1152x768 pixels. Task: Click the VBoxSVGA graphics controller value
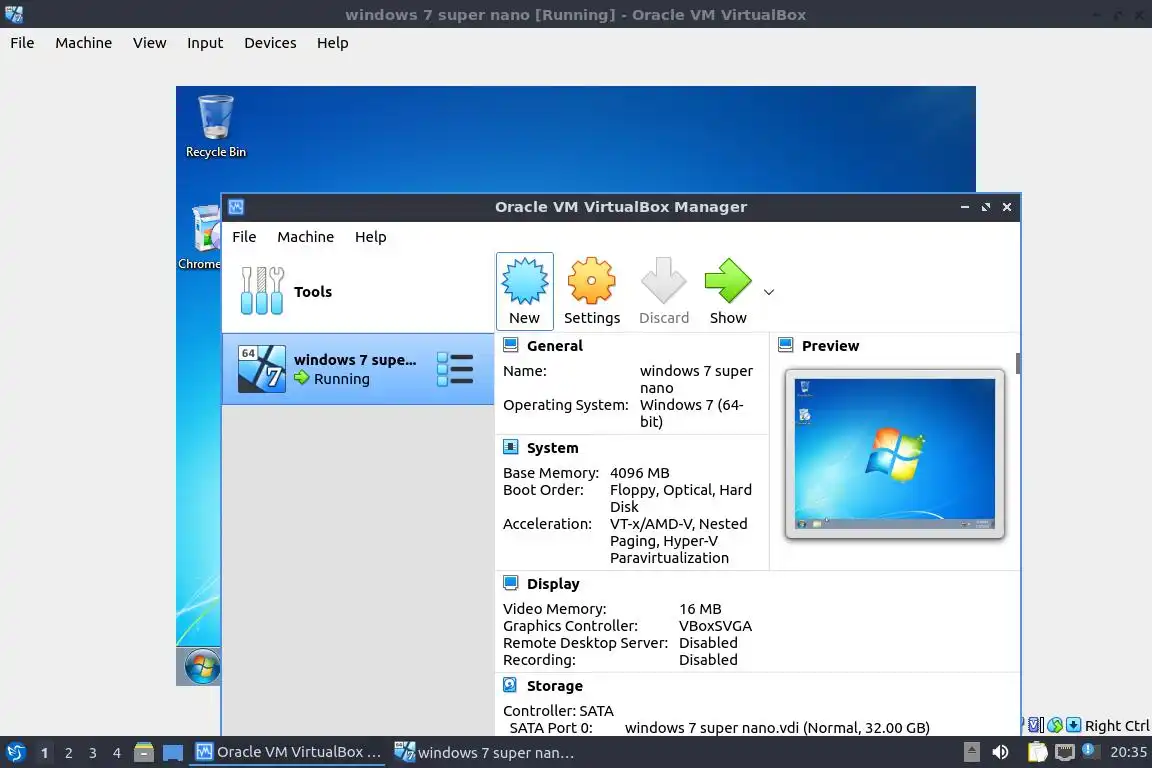pos(715,625)
